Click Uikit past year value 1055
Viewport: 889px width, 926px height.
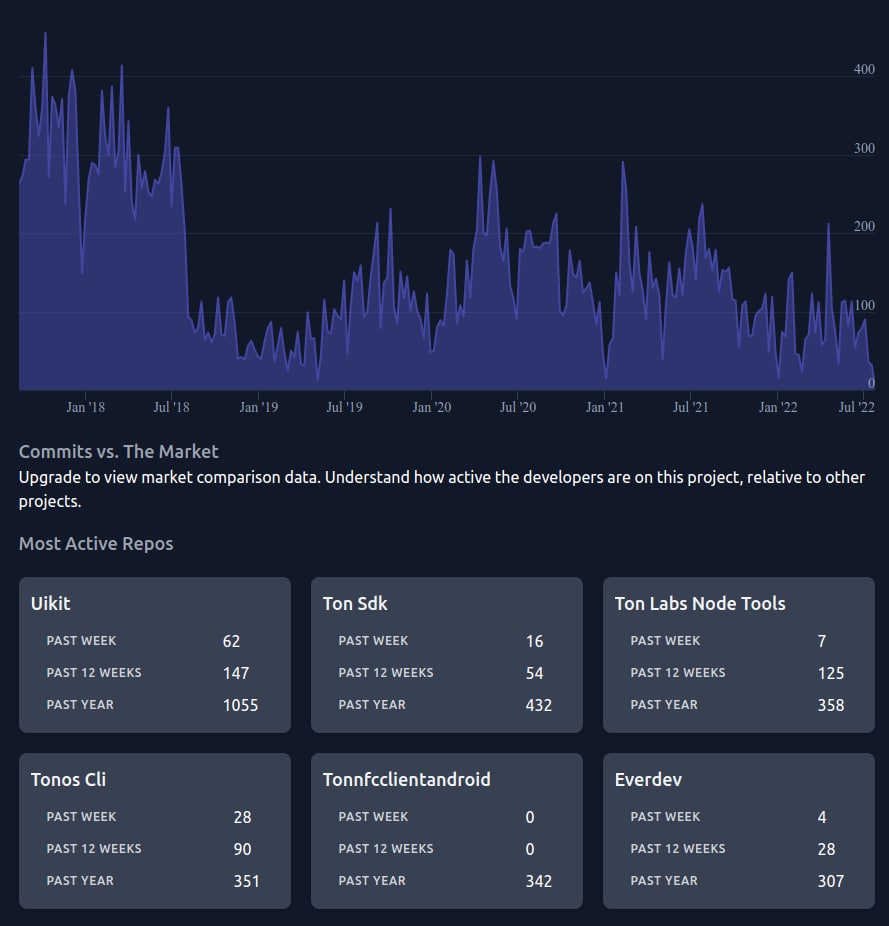click(240, 705)
